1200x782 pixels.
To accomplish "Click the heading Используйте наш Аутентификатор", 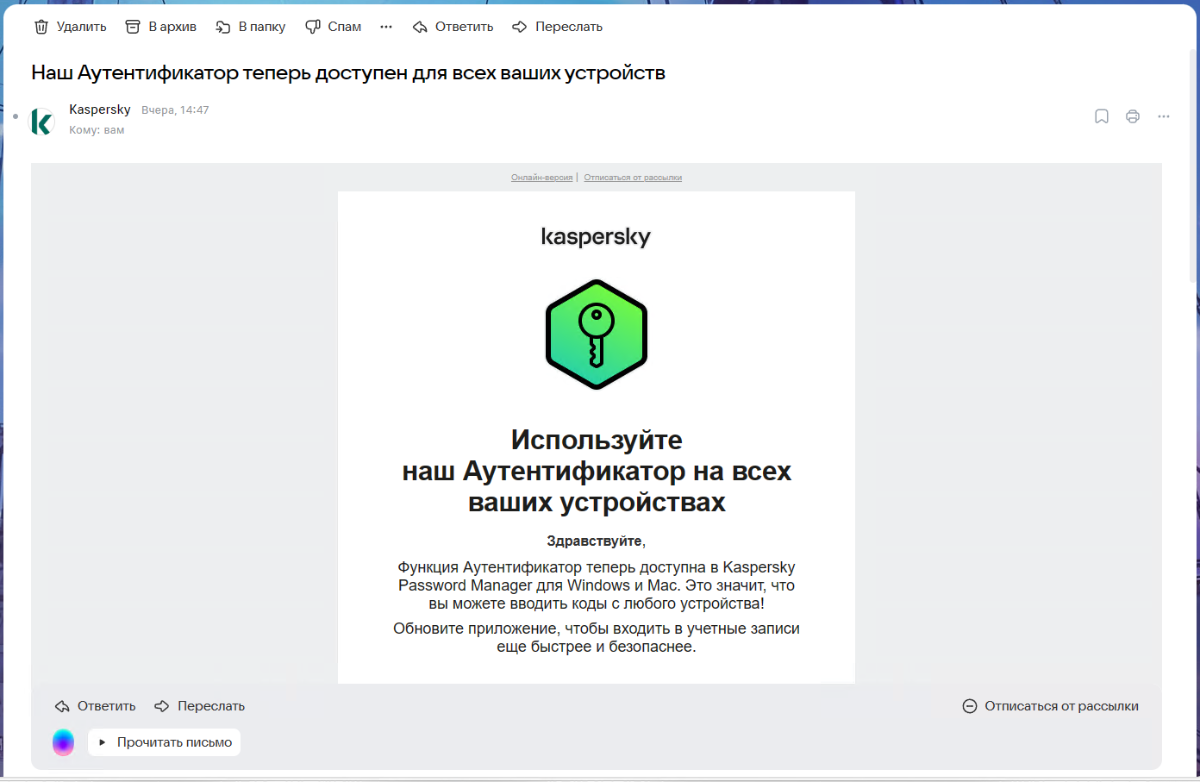I will click(596, 471).
